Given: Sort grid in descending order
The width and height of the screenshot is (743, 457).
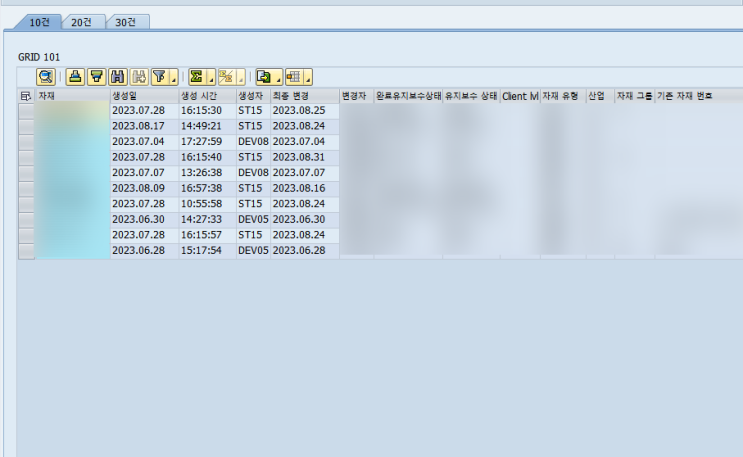Looking at the screenshot, I should tap(97, 77).
